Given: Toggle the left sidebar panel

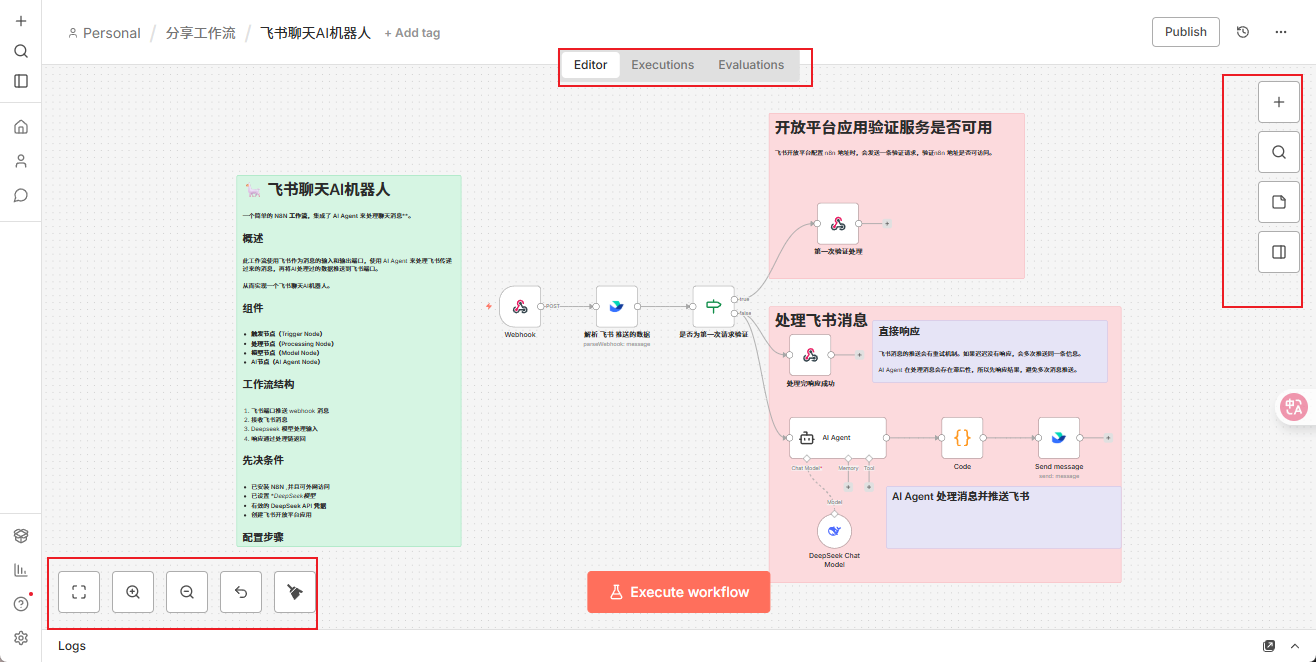Looking at the screenshot, I should [21, 81].
